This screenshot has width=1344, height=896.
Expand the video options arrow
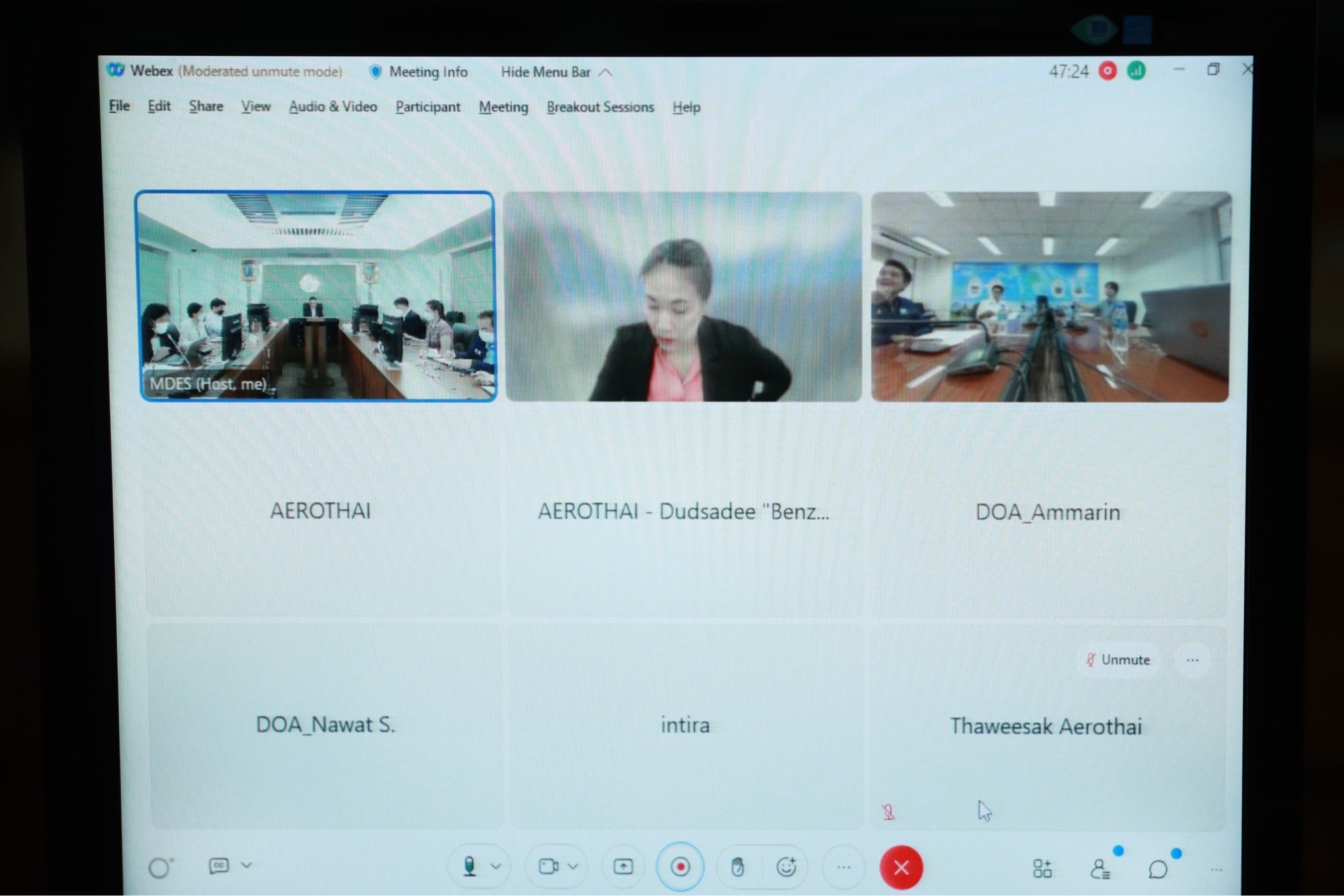[573, 866]
